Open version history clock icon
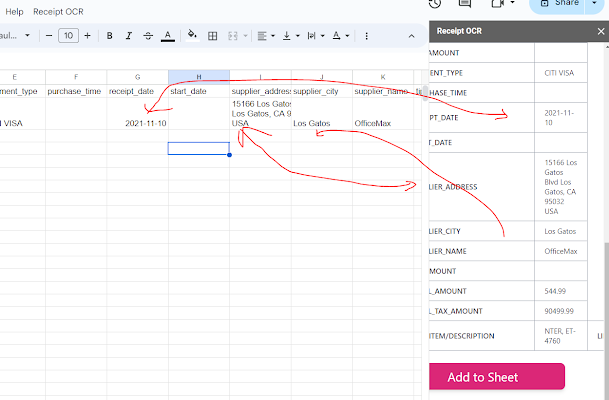609x400 pixels. click(435, 3)
